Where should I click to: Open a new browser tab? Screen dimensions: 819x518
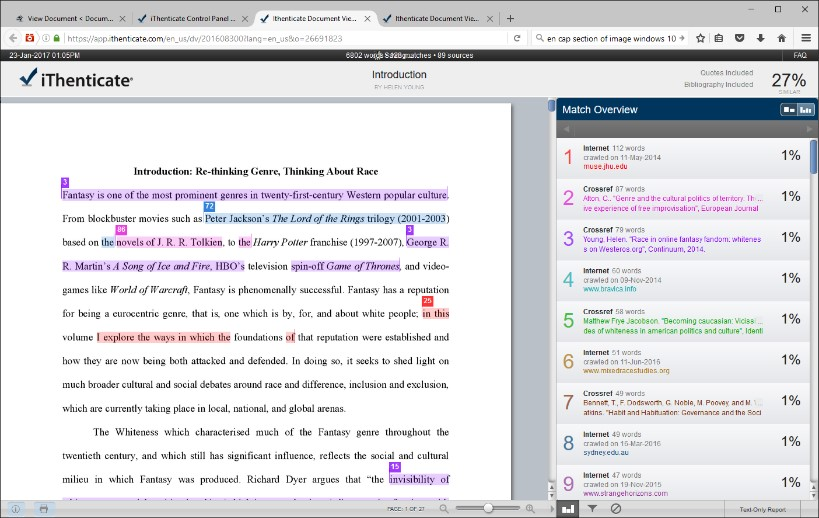click(510, 18)
